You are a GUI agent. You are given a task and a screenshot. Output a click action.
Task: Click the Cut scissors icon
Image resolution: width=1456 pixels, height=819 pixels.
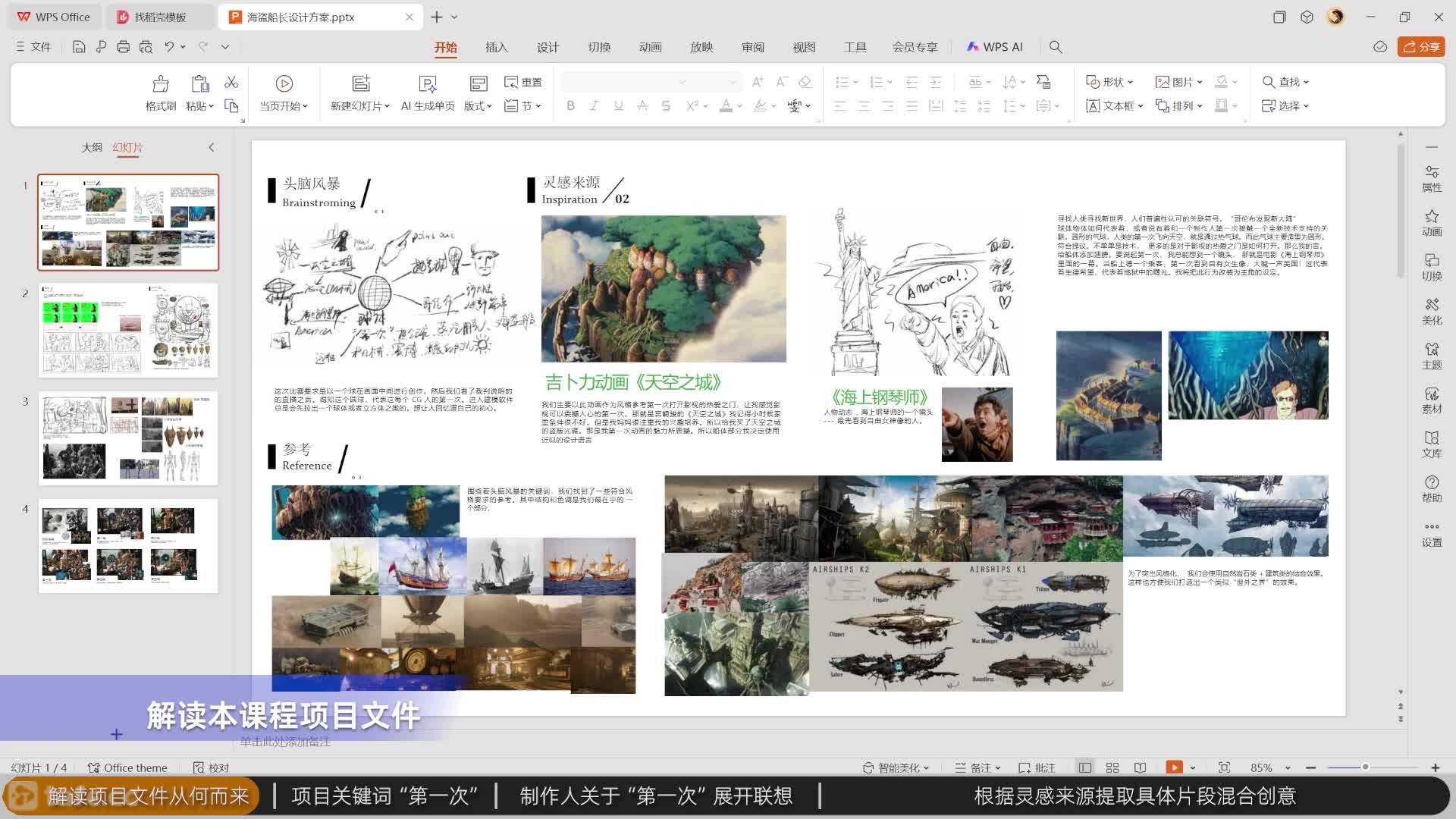[231, 82]
